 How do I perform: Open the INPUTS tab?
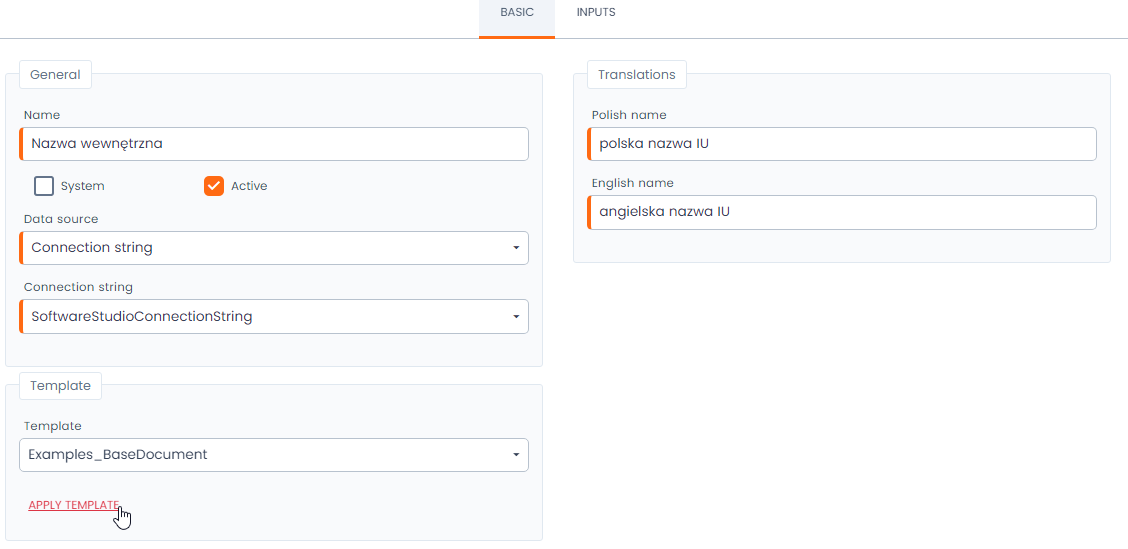pos(596,13)
